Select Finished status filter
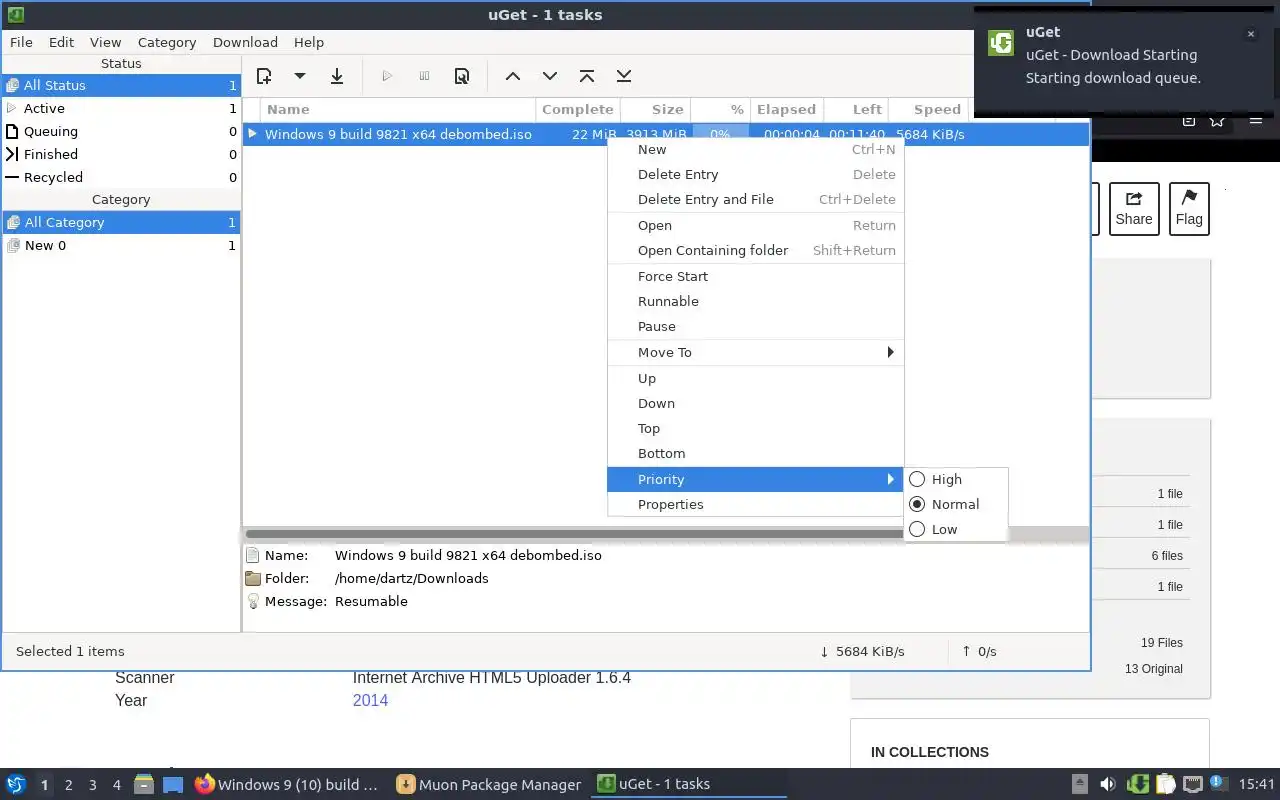The width and height of the screenshot is (1280, 800). [121, 154]
